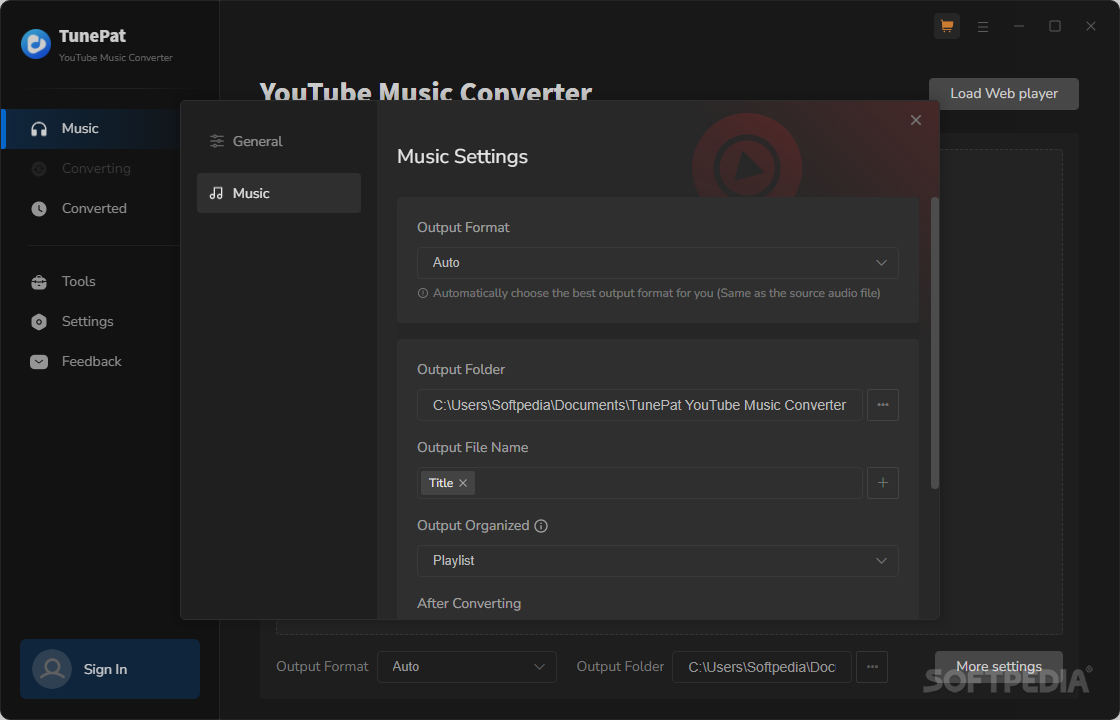Open the Feedback section
The image size is (1120, 720).
(91, 361)
